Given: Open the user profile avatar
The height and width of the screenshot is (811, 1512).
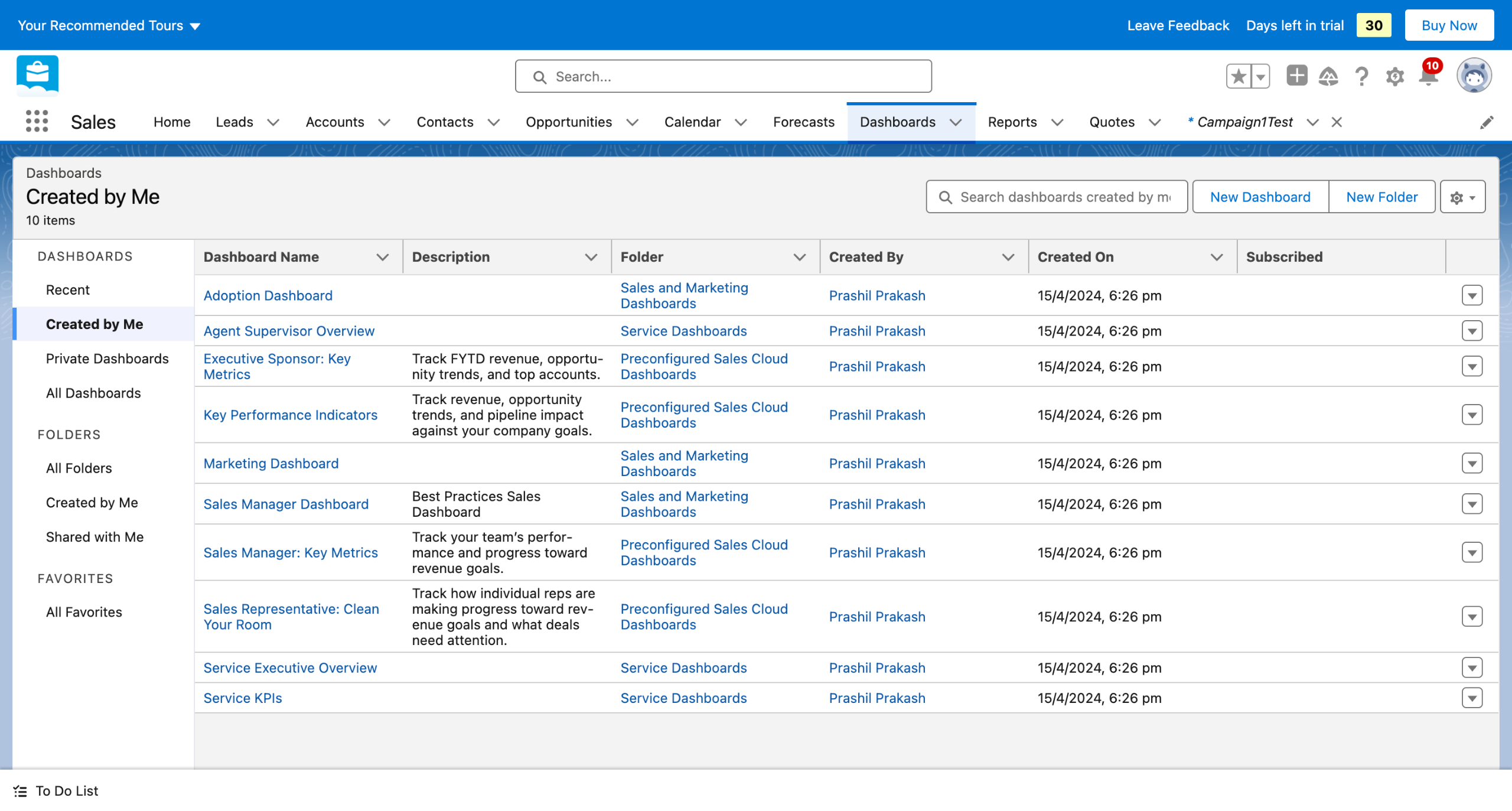Looking at the screenshot, I should pos(1474,76).
